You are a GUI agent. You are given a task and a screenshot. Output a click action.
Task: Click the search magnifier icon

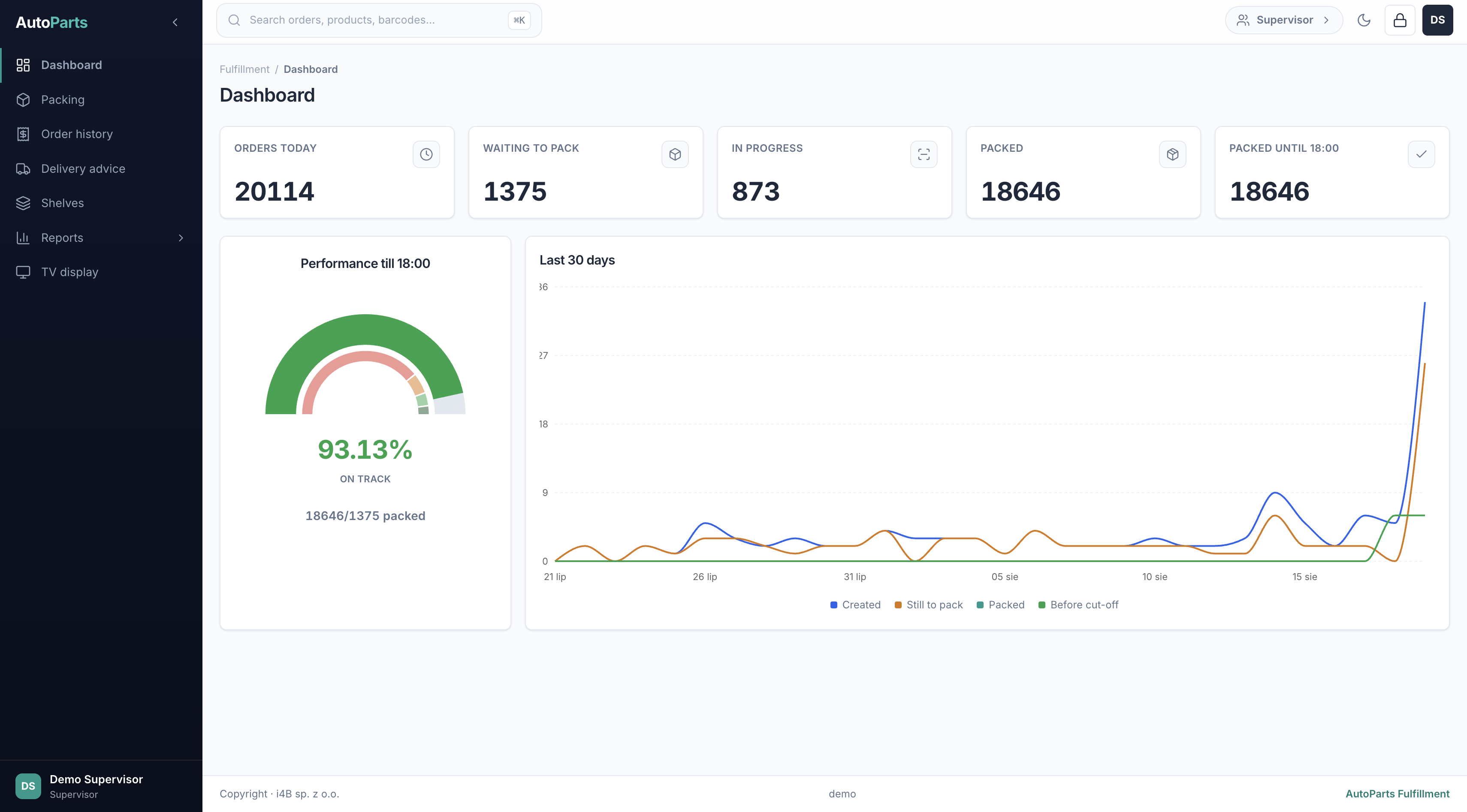234,20
